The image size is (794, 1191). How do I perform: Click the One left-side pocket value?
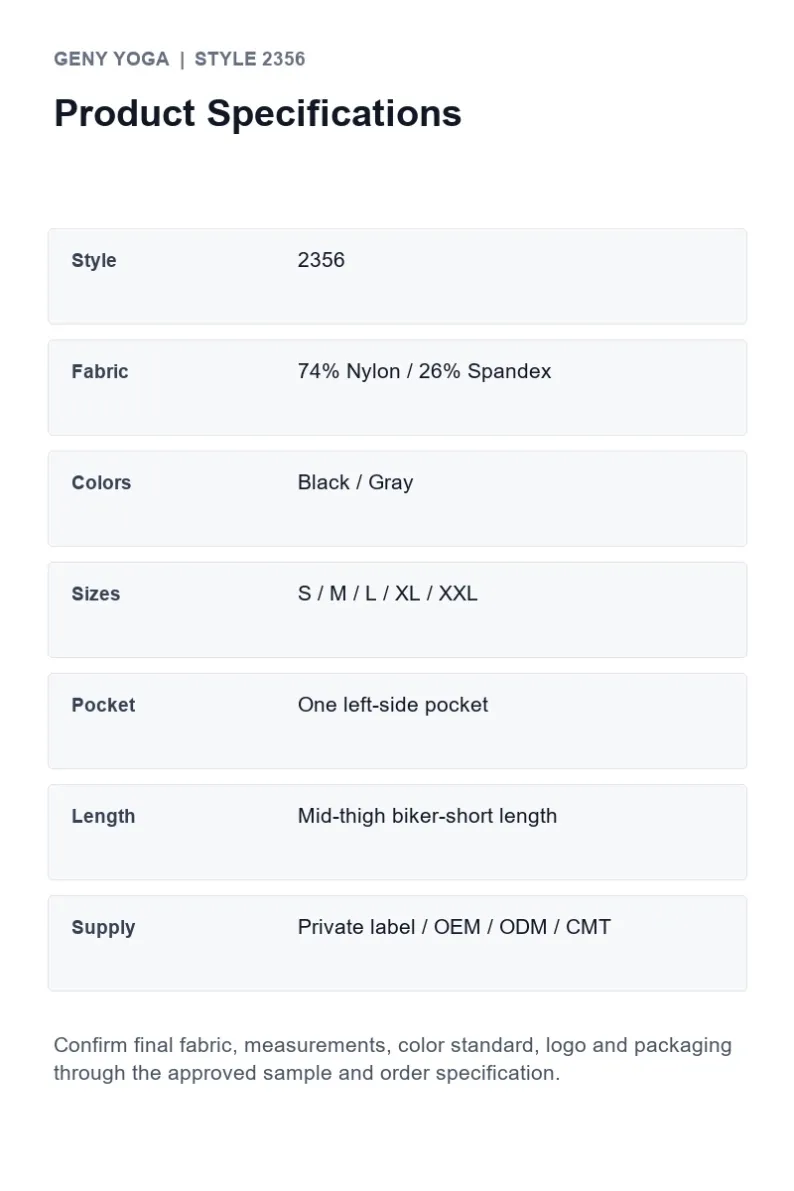pyautogui.click(x=393, y=705)
